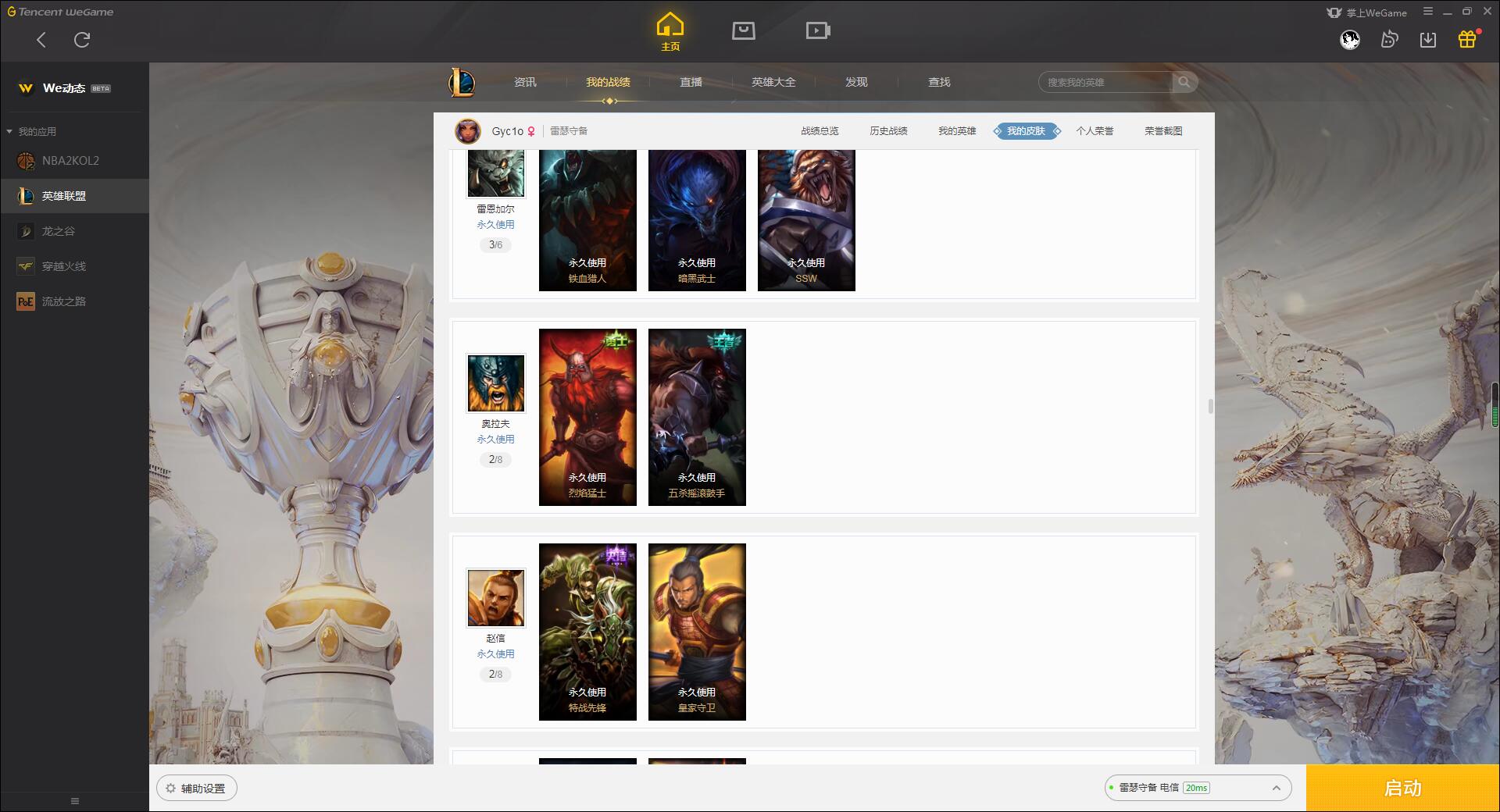The width and height of the screenshot is (1500, 812).
Task: Click the refresh page icon
Action: pos(82,40)
